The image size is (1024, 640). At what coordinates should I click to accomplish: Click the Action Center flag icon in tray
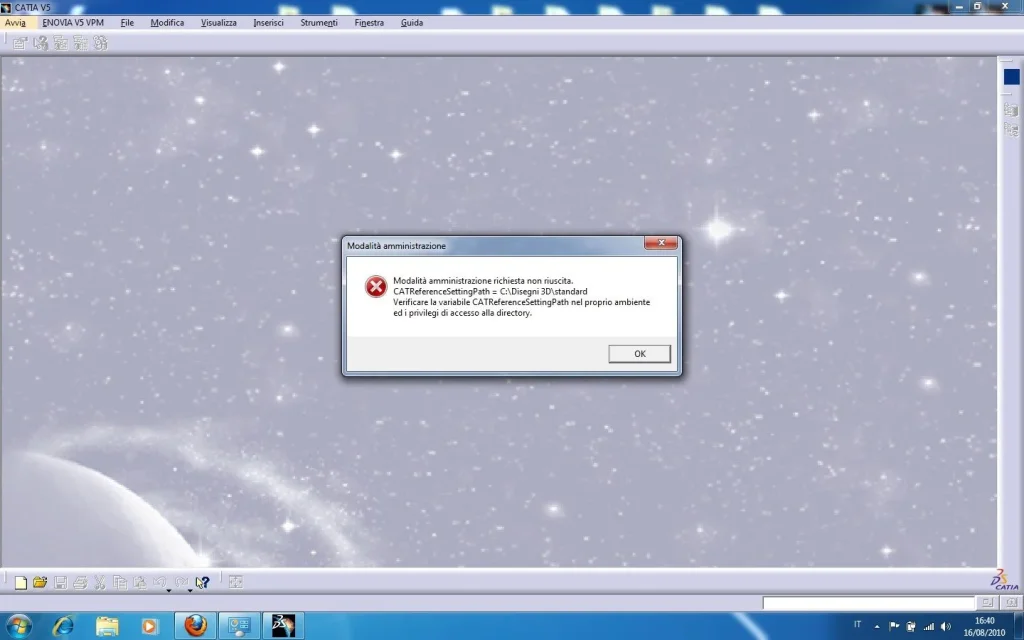point(894,626)
